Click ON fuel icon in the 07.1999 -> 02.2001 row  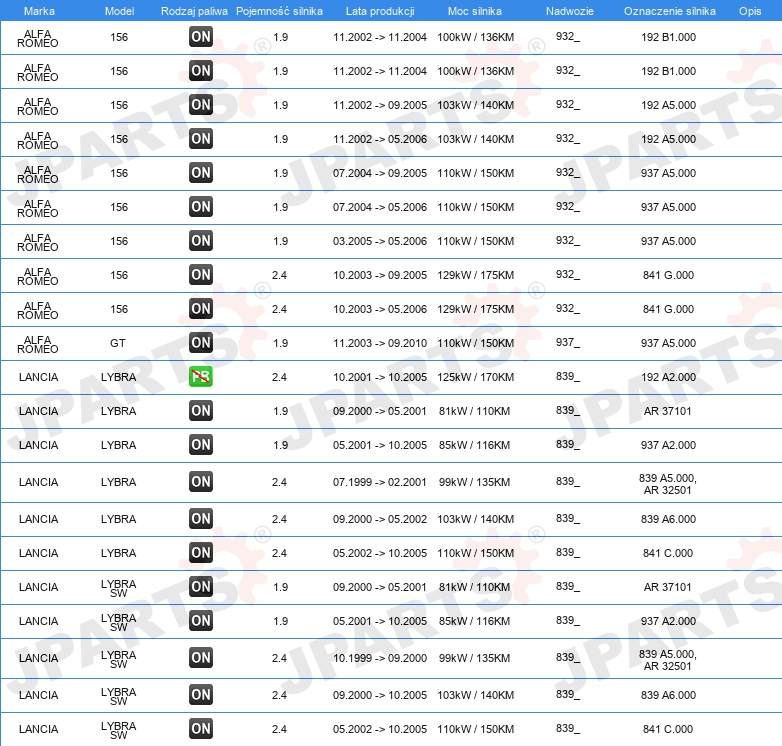201,482
